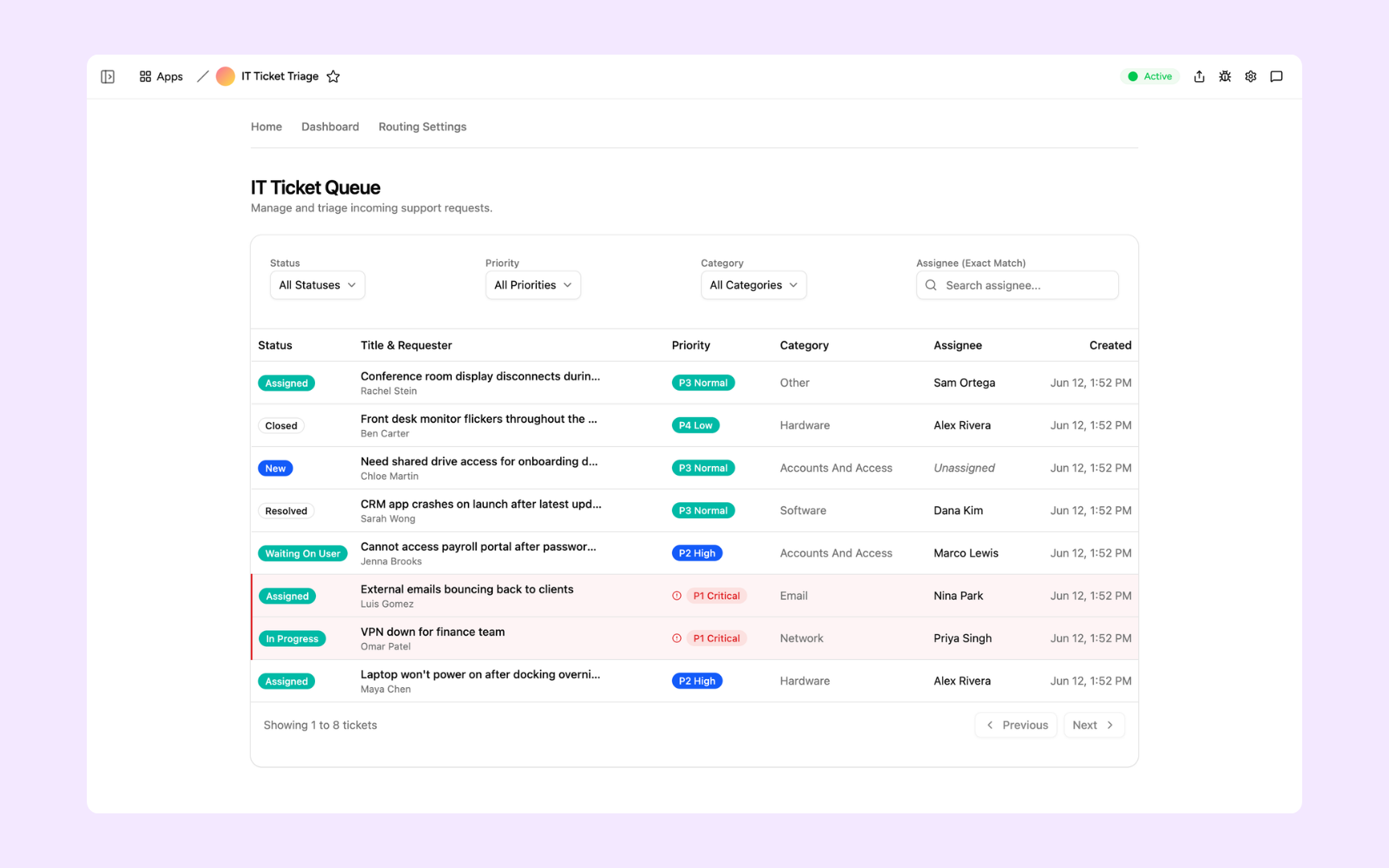Click the IT Ticket Triage app avatar
The image size is (1389, 868).
pos(225,76)
